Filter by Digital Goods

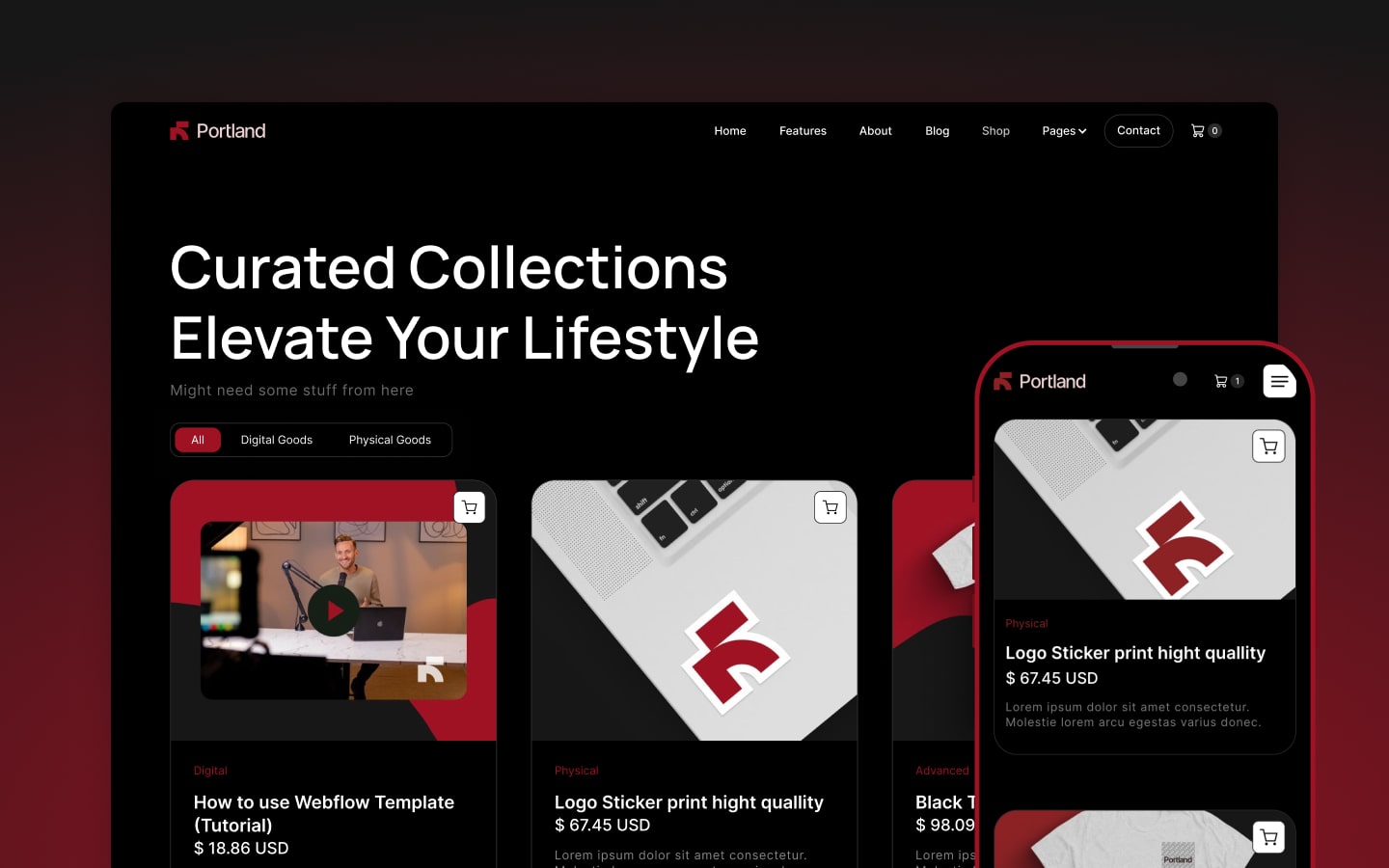[x=277, y=440]
